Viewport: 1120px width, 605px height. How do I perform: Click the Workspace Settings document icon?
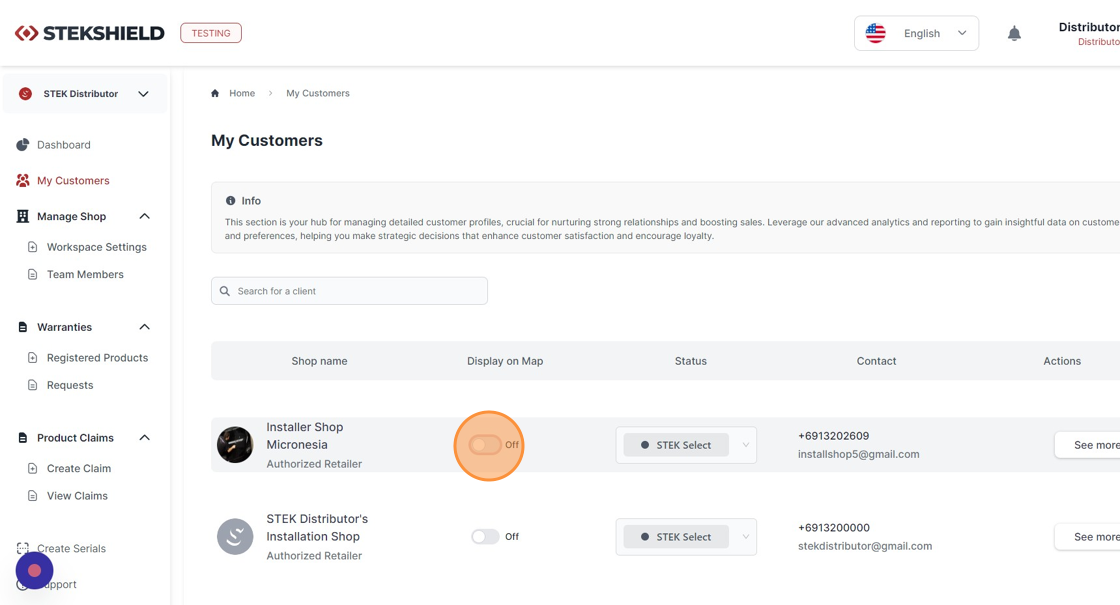pyautogui.click(x=32, y=247)
